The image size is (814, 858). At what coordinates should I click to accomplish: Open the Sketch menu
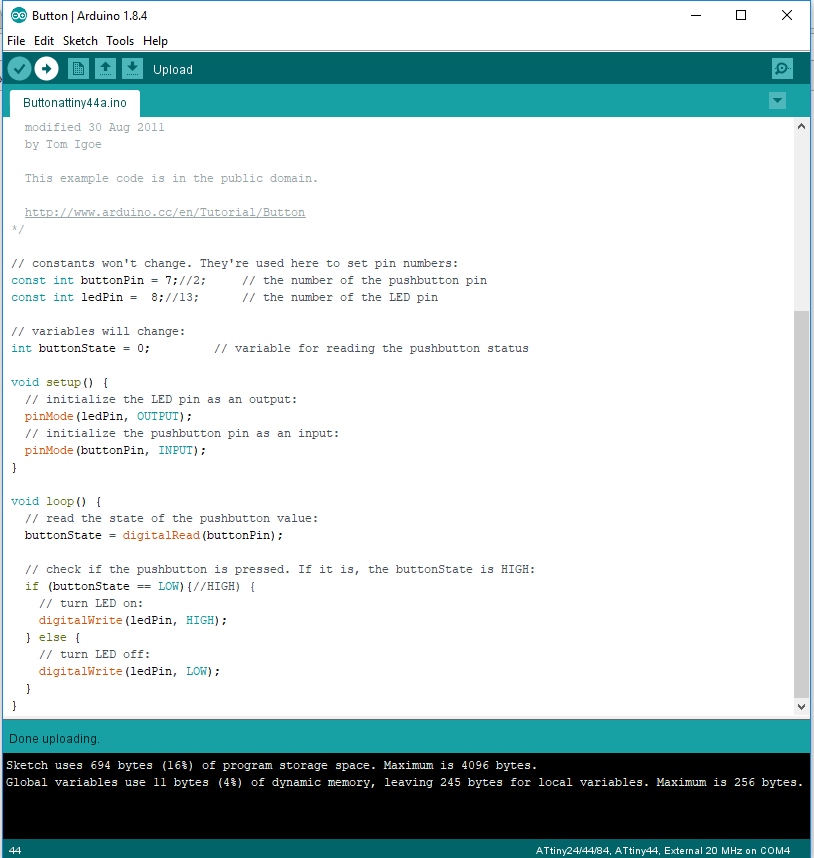80,41
